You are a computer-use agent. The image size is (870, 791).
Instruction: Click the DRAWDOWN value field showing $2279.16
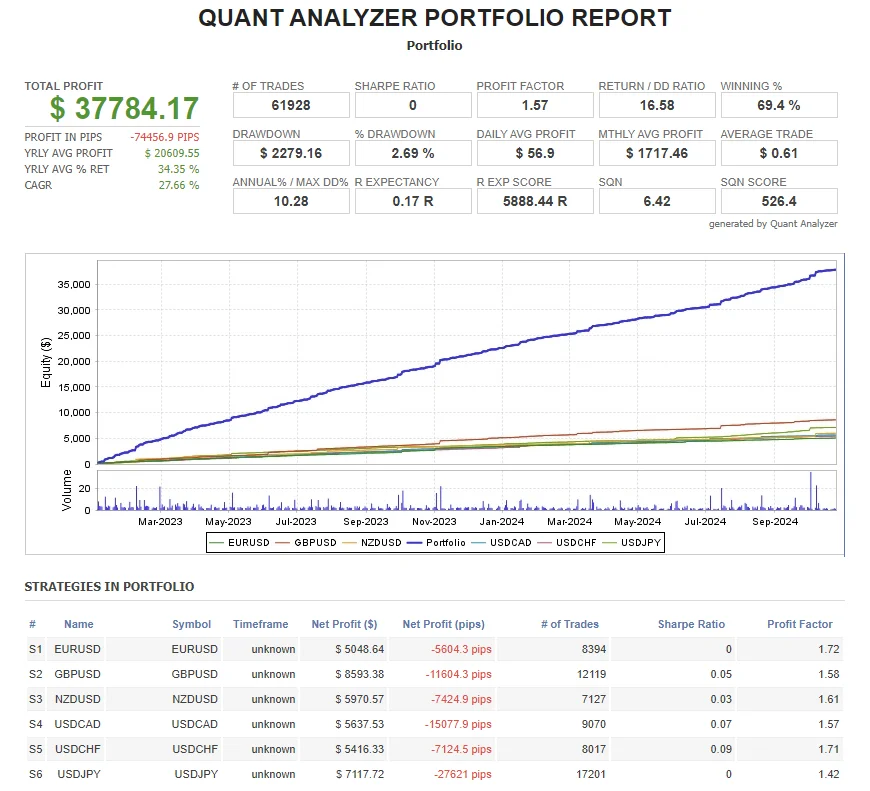pos(291,153)
